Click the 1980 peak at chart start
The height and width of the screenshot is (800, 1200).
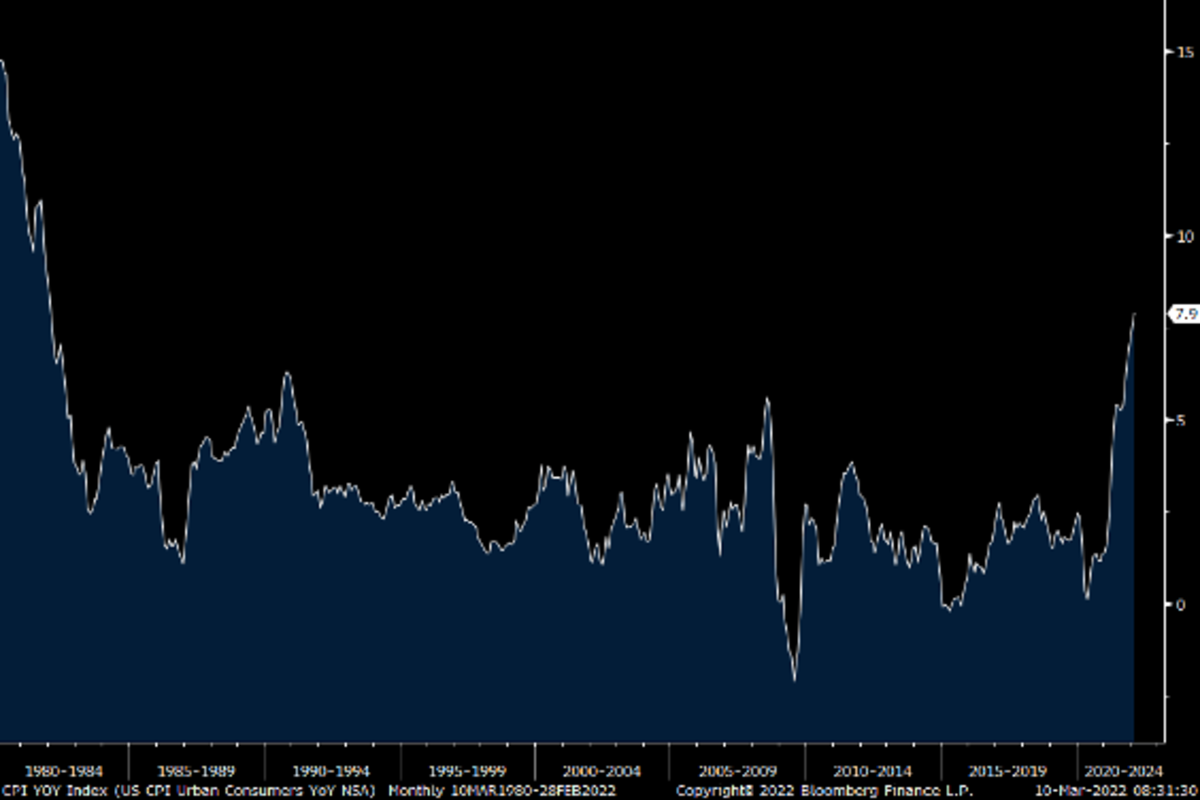3,62
